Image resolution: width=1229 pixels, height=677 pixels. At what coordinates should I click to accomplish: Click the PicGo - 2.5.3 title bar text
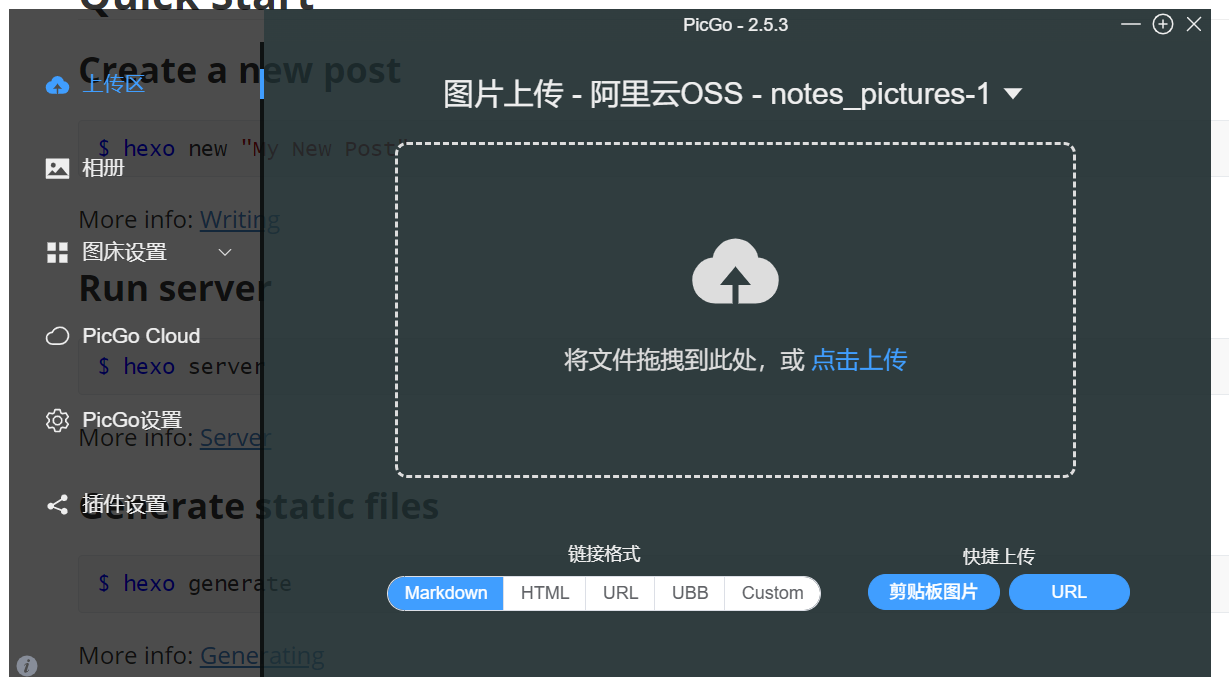736,25
